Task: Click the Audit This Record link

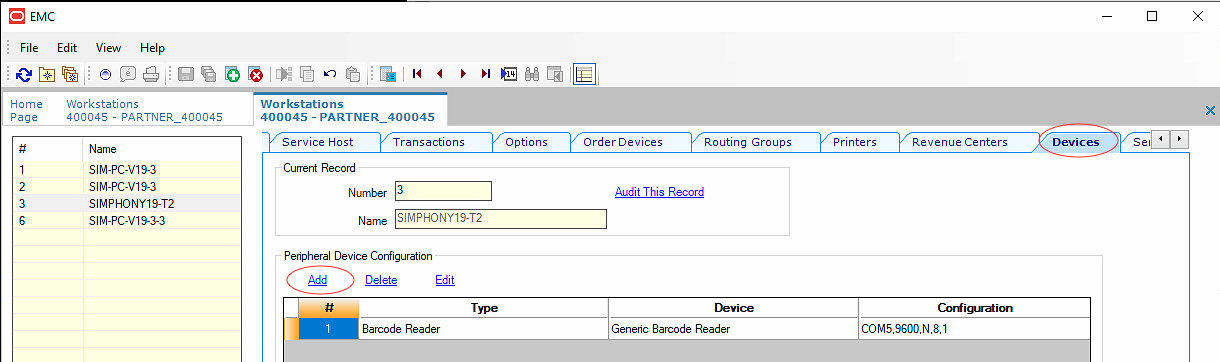Action: click(659, 192)
